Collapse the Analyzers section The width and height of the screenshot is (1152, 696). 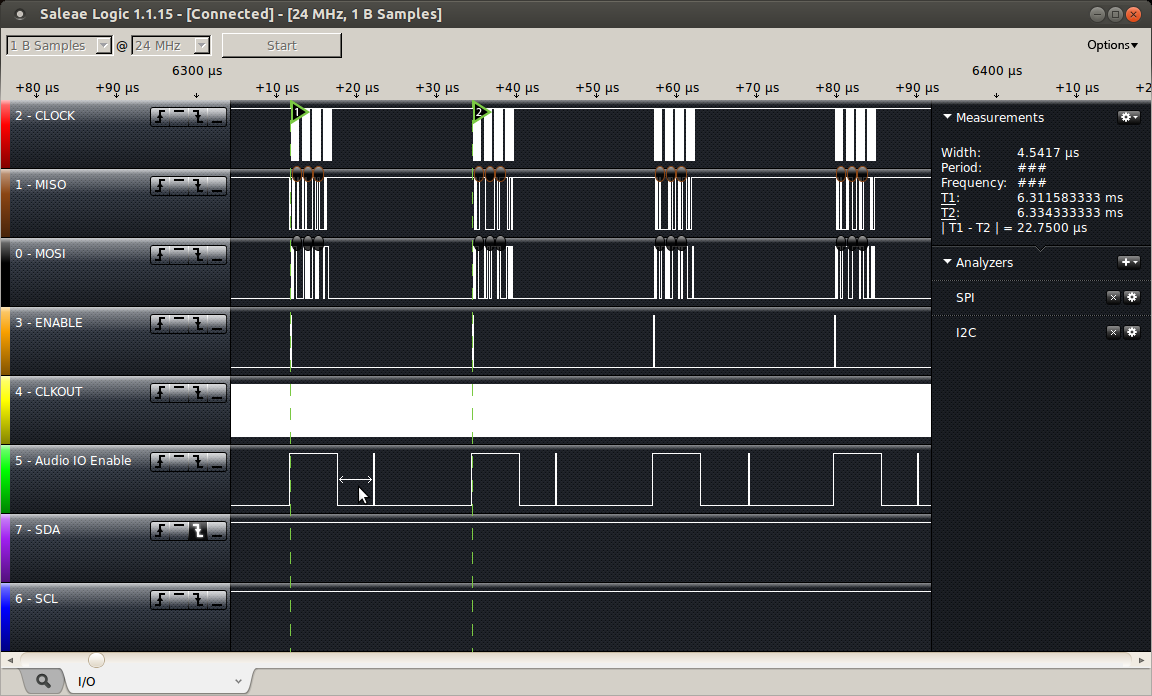(947, 262)
